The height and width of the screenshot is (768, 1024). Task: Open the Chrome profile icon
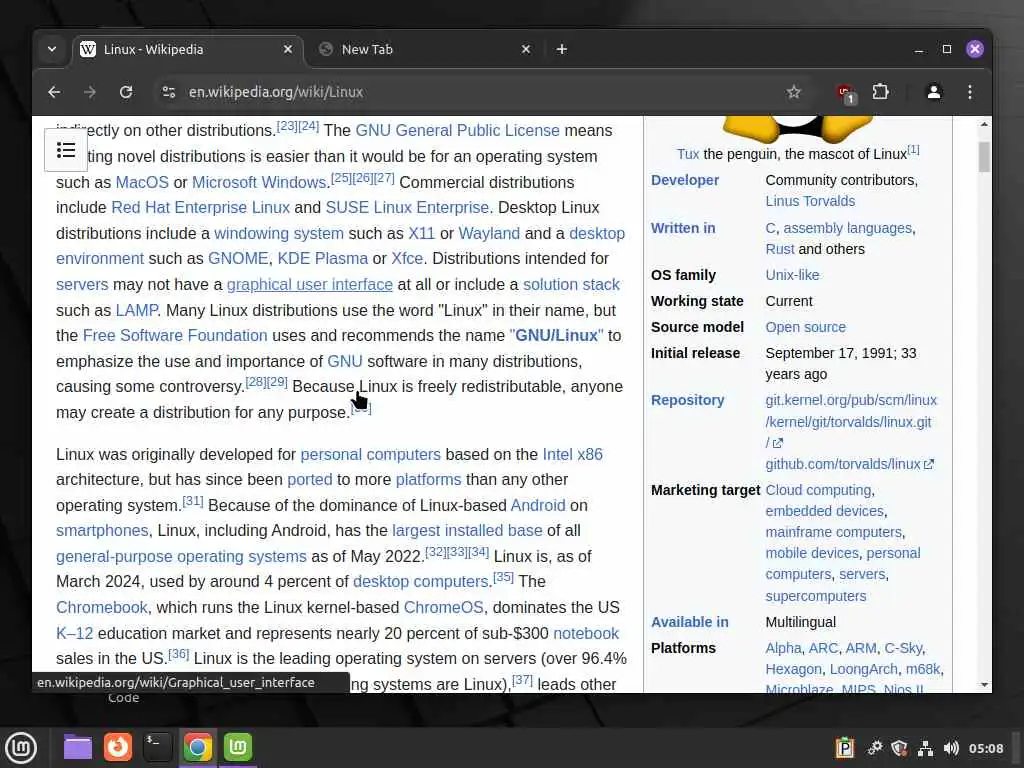[934, 92]
